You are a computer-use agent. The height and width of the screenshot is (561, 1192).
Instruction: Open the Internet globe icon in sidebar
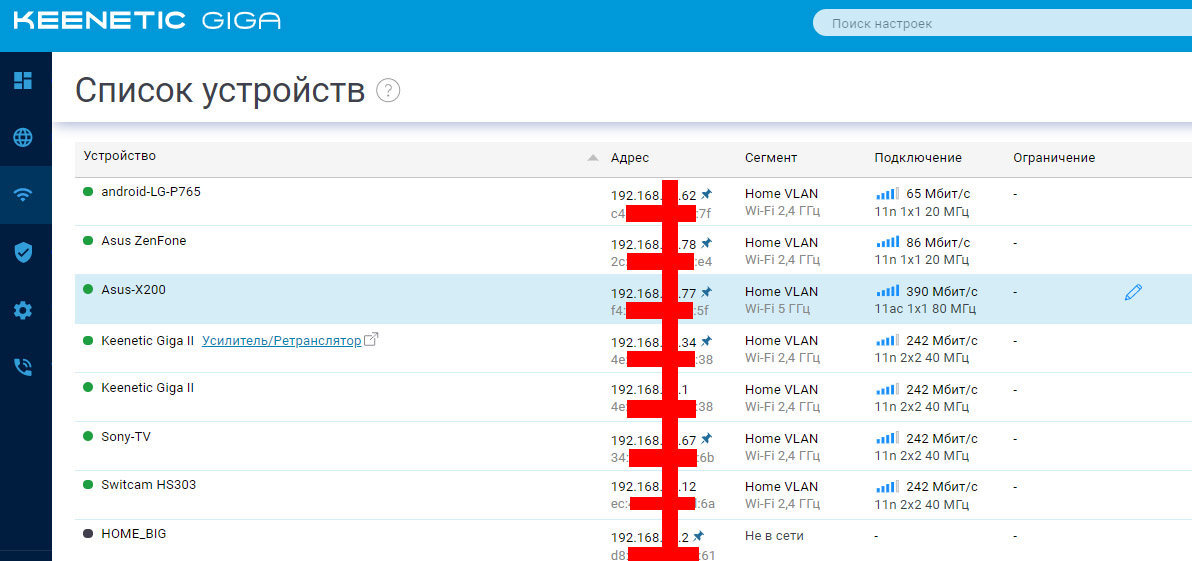(x=24, y=138)
